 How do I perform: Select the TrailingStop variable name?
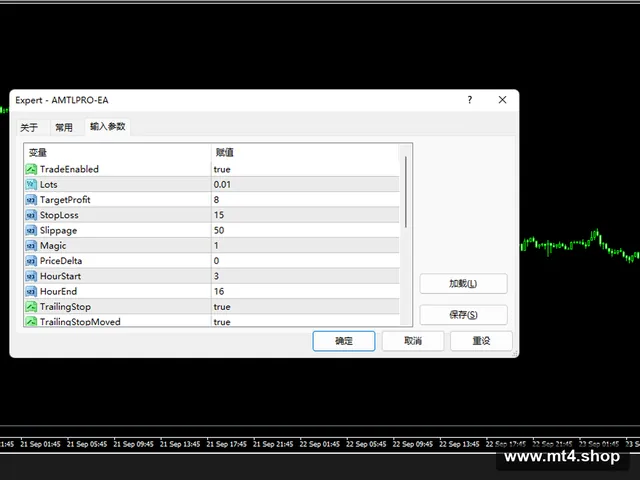[65, 307]
